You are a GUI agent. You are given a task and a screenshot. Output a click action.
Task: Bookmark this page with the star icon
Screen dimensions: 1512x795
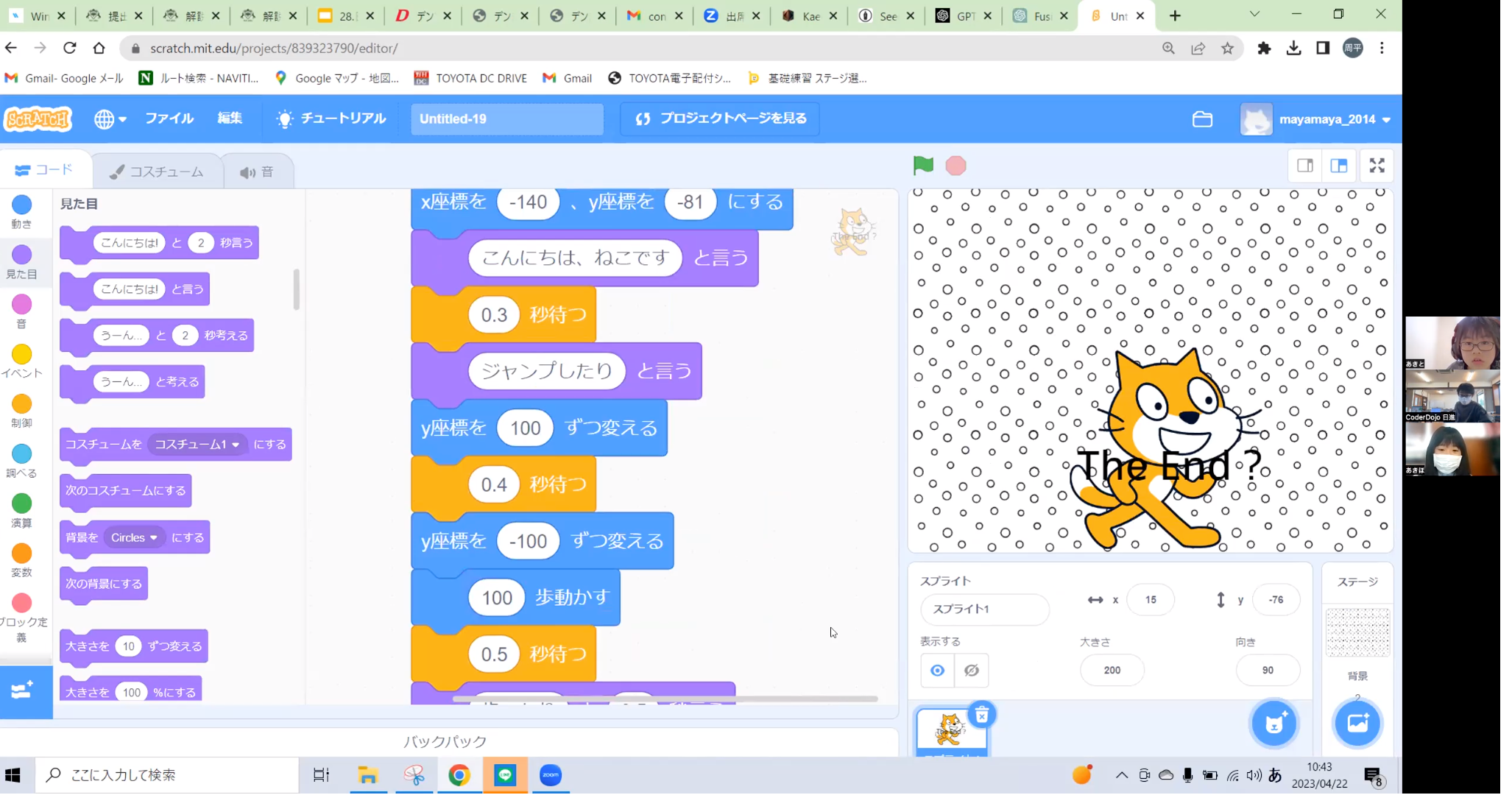click(x=1227, y=48)
